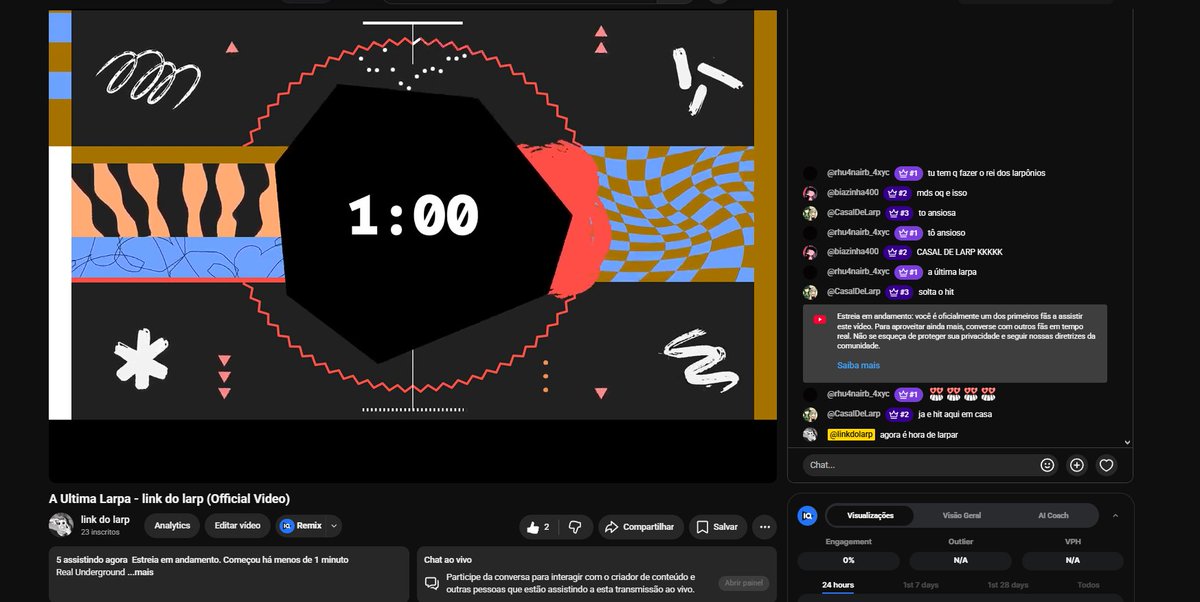Click @biazinha400 avatar beside 'mds oq e isso'

point(810,193)
